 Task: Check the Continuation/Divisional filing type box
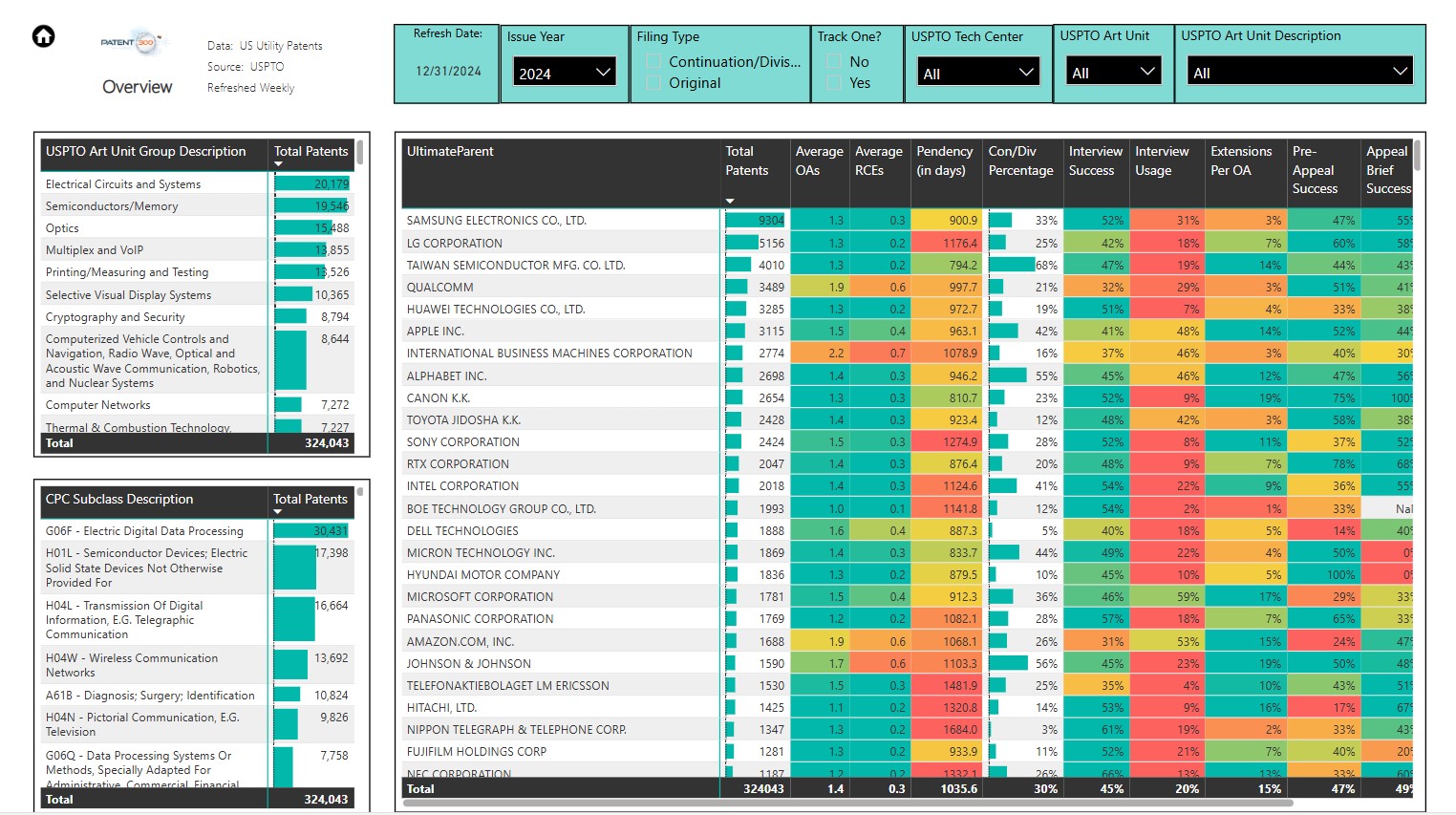pos(654,62)
